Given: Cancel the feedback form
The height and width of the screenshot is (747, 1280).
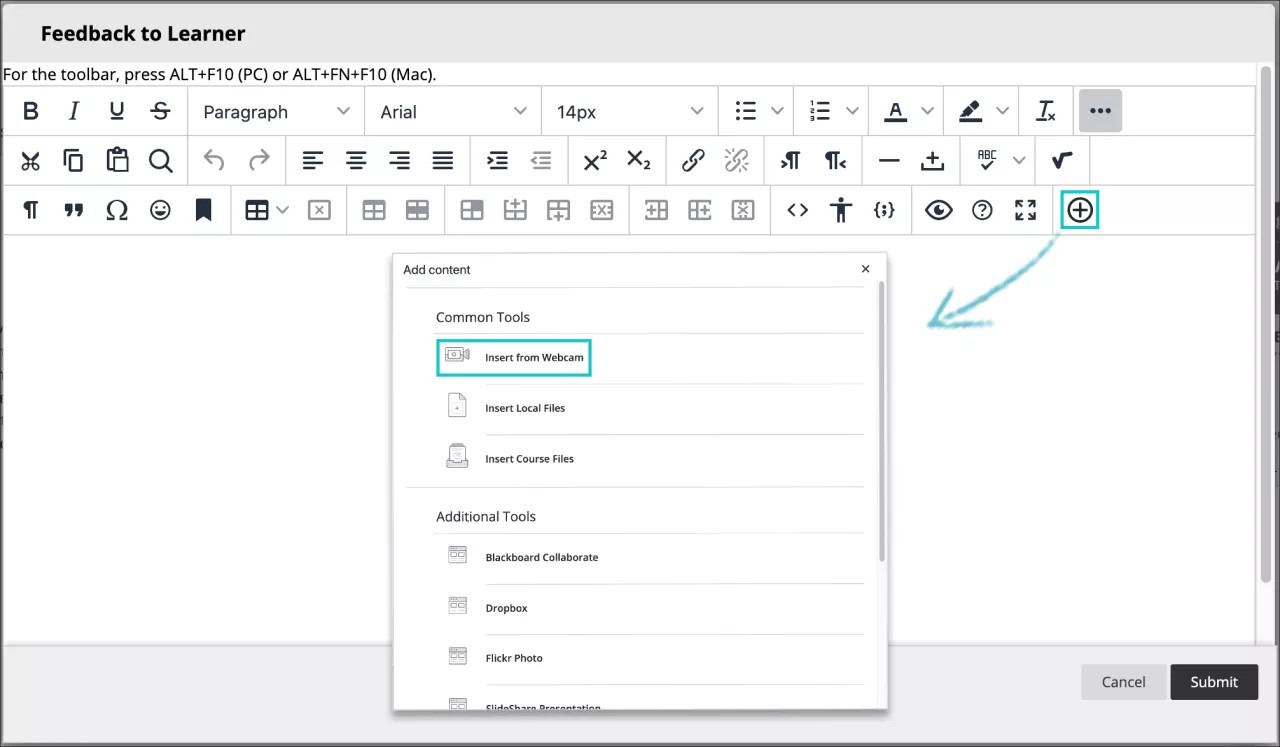Looking at the screenshot, I should 1123,681.
